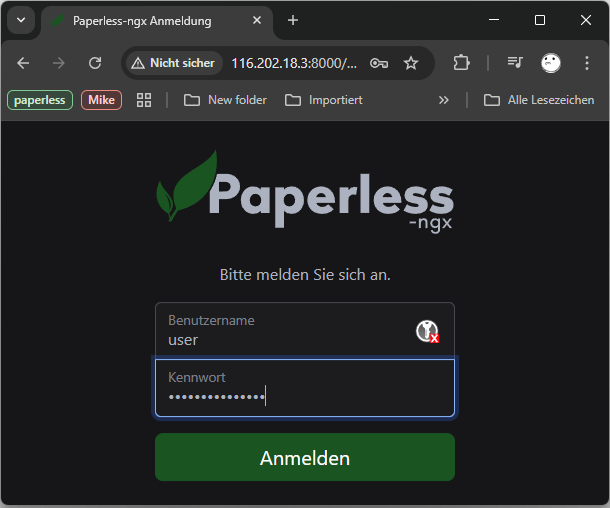Screen dimensions: 610x508
Task: Open a new tab with plus button
Action: [x=293, y=20]
